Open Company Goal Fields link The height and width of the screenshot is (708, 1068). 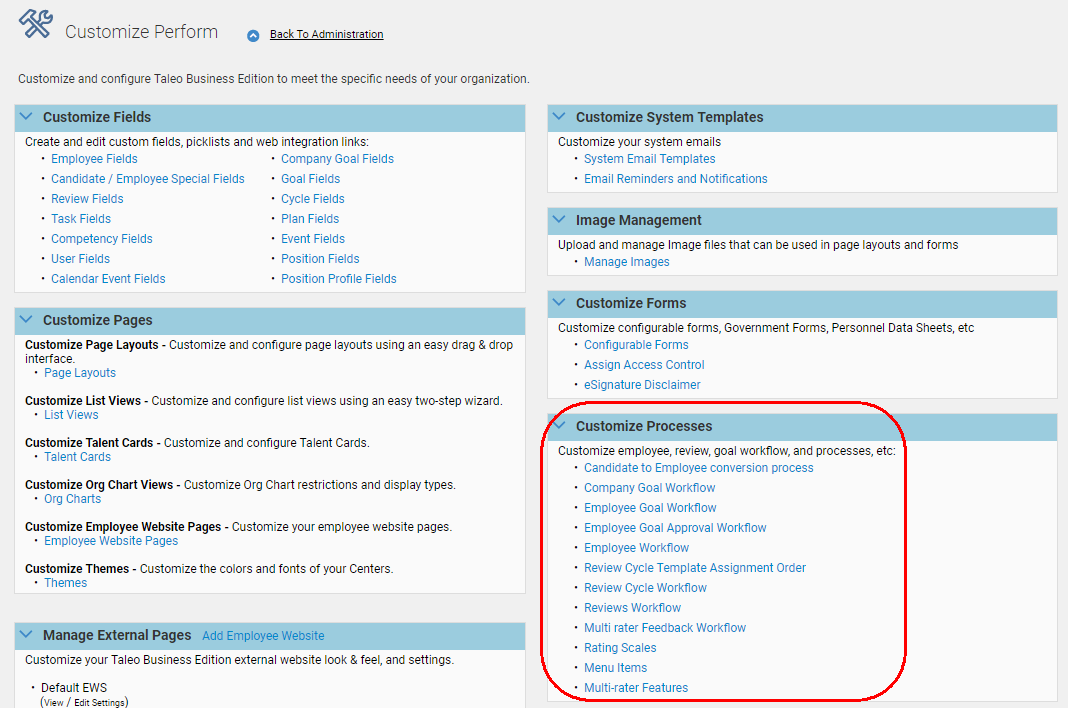(x=337, y=159)
